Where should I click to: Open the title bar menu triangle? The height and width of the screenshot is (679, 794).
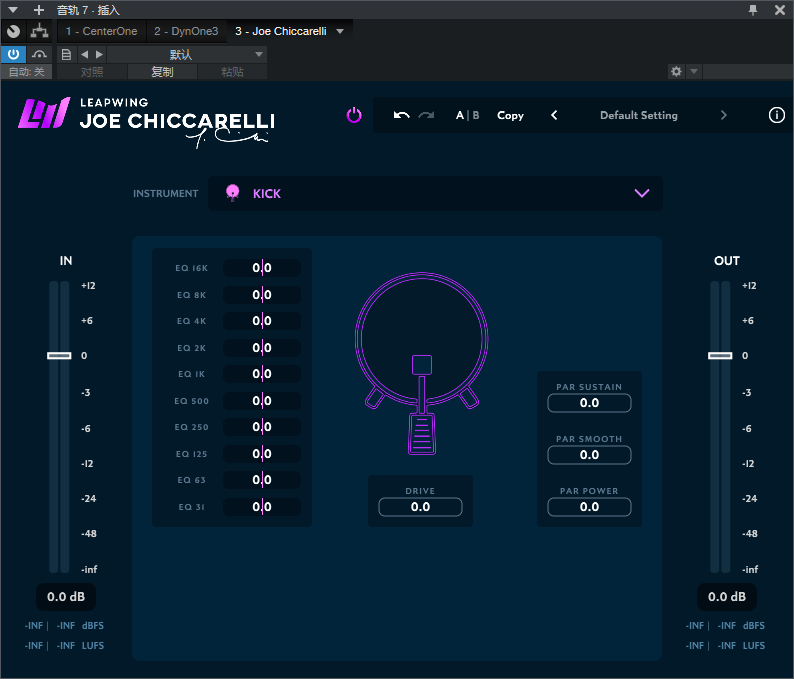click(x=13, y=10)
